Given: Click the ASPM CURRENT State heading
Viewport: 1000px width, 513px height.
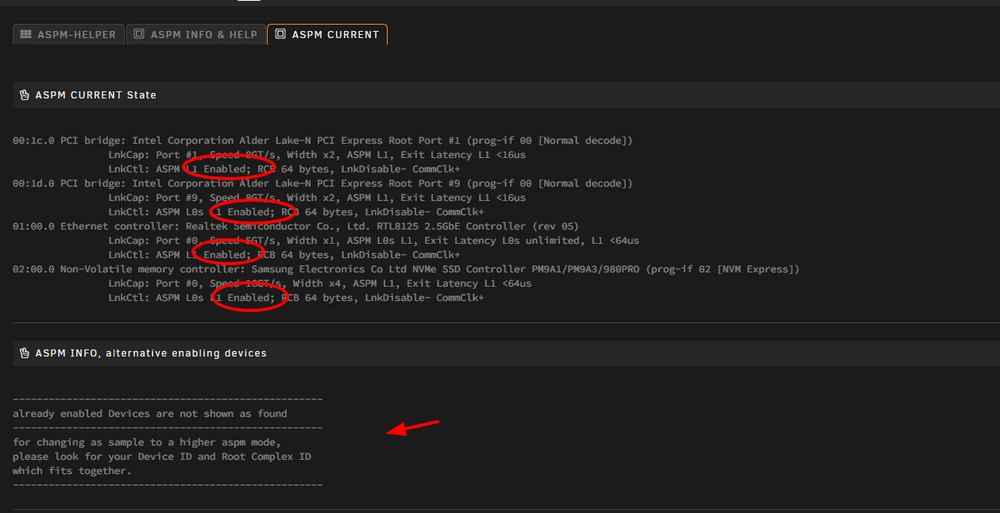Looking at the screenshot, I should 96,95.
